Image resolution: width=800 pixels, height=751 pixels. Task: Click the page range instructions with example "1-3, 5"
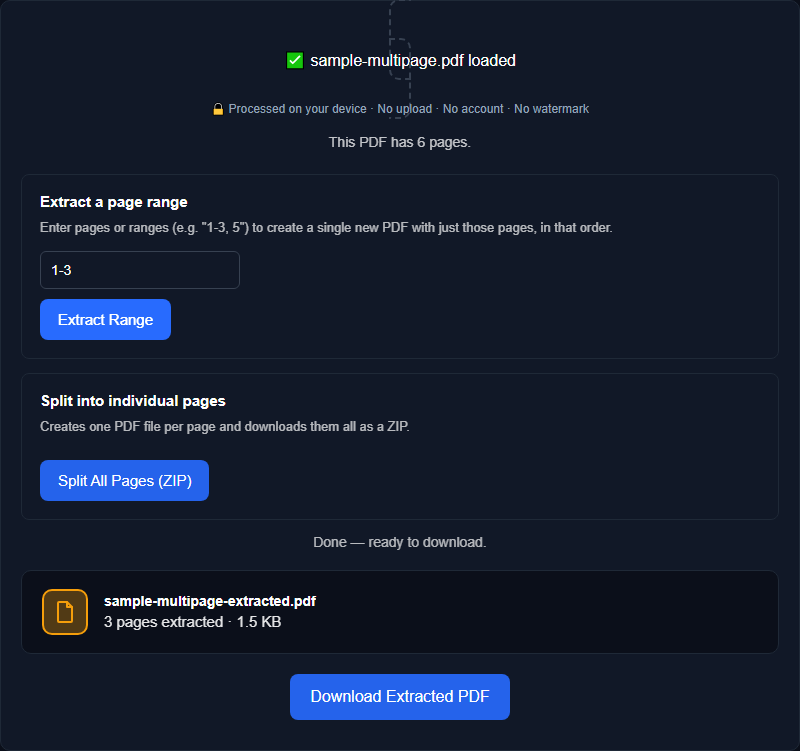click(326, 228)
